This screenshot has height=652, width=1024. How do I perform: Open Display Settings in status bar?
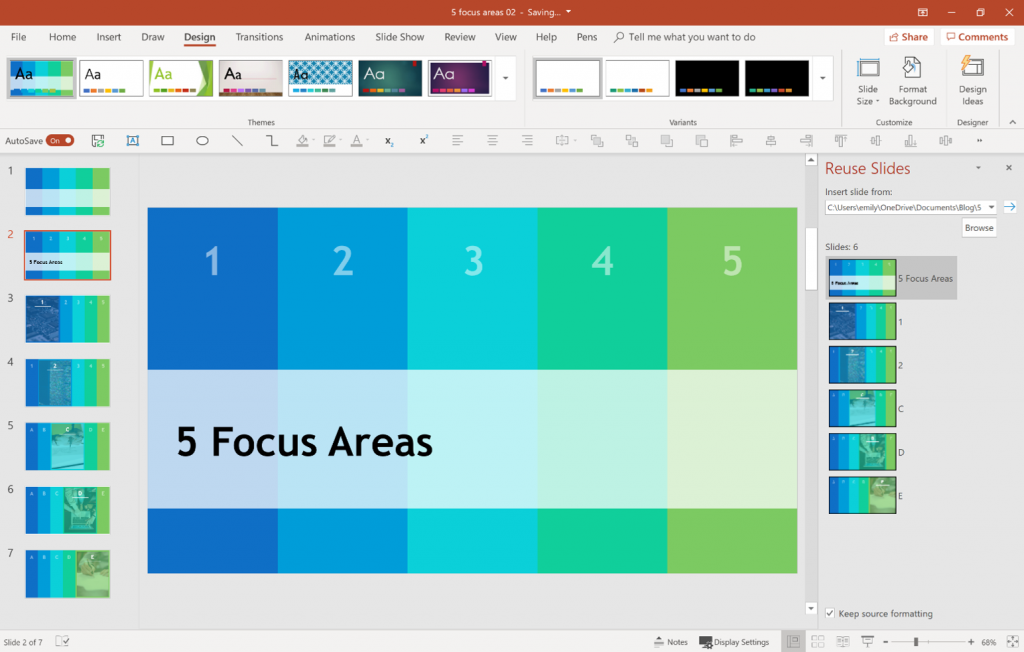735,641
